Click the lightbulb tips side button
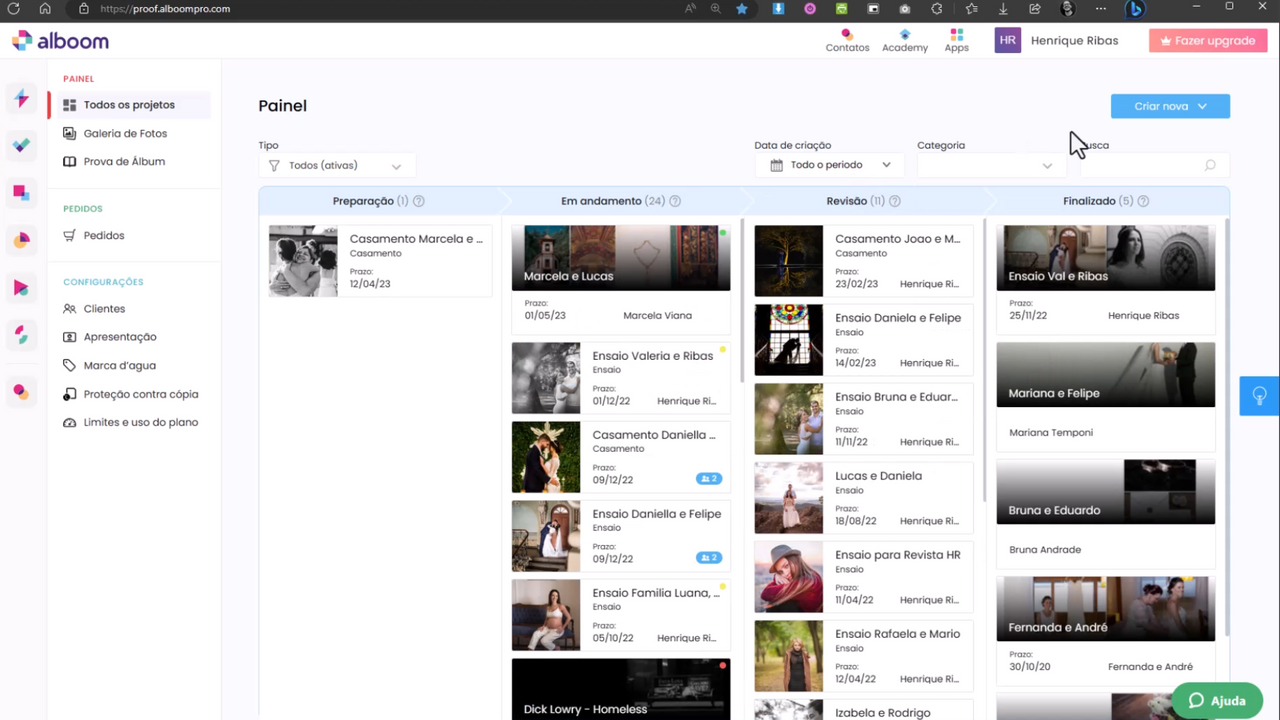The image size is (1280, 720). (1259, 396)
